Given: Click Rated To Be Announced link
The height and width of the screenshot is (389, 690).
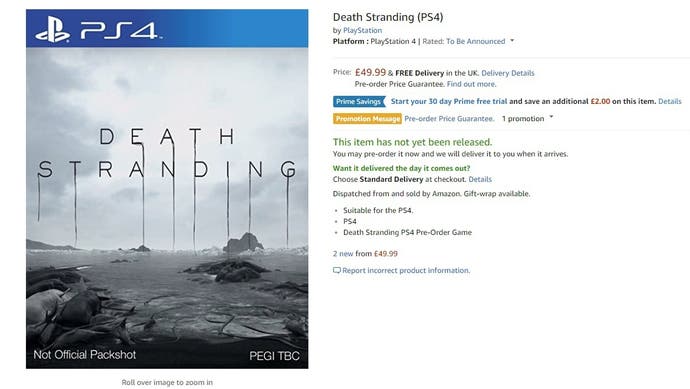Looking at the screenshot, I should [x=475, y=41].
